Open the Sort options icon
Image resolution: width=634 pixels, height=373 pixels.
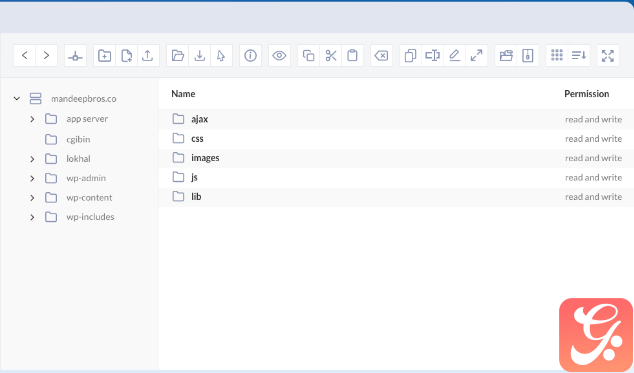click(579, 55)
